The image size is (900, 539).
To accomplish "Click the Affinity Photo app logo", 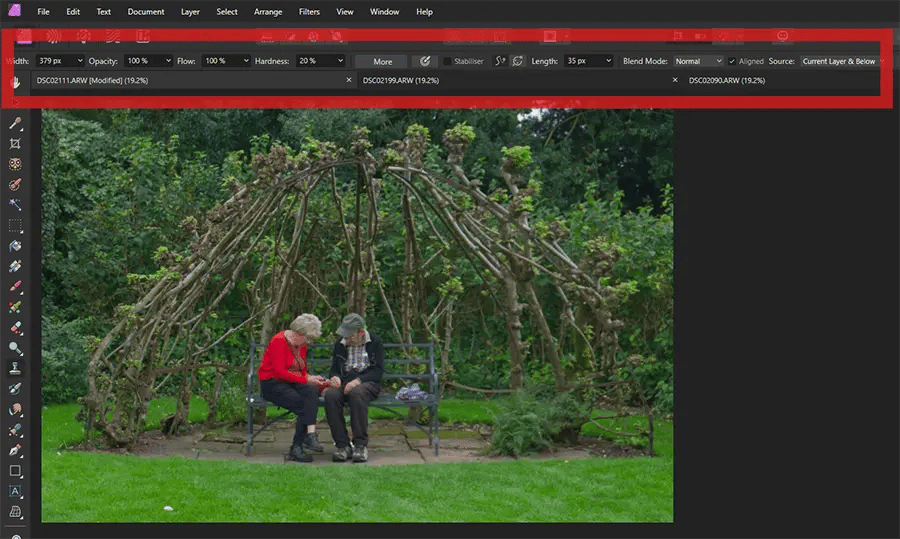I will (x=14, y=10).
